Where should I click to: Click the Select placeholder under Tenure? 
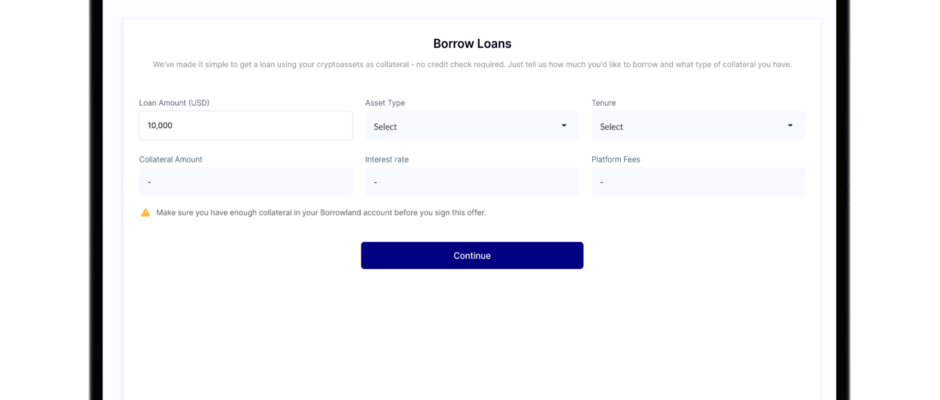[612, 127]
